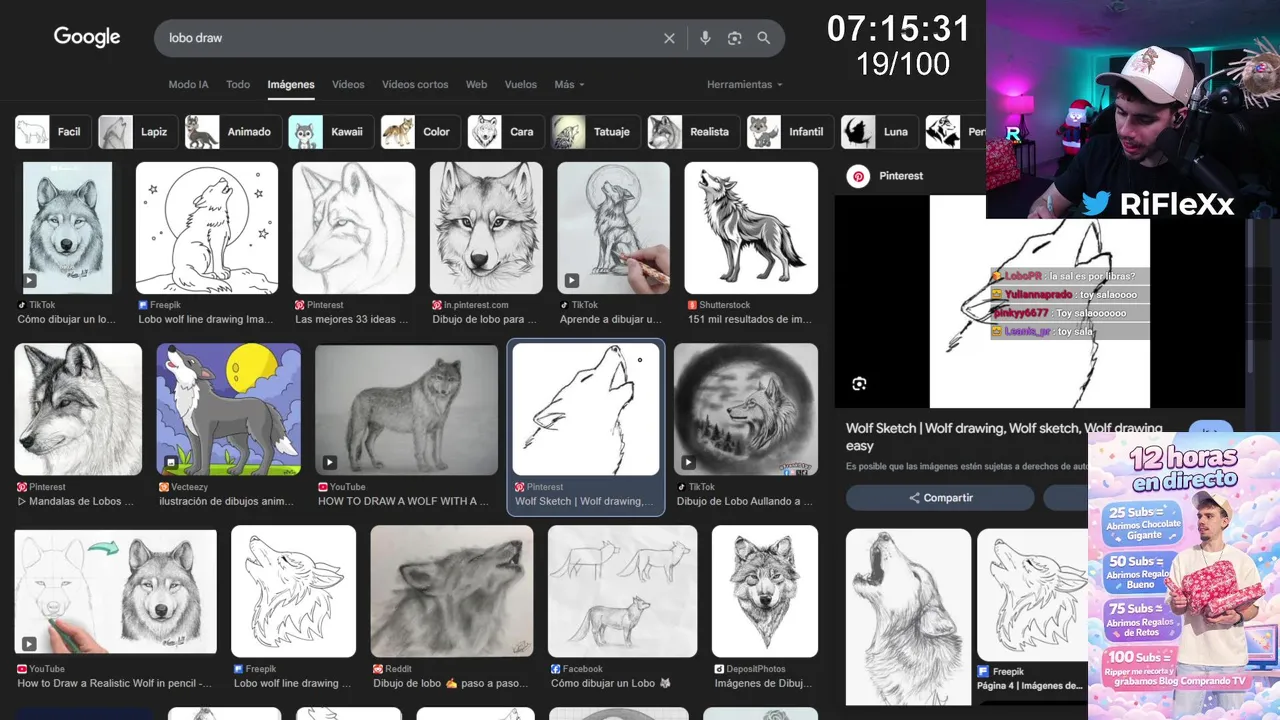The image size is (1280, 720).
Task: Click the Compartir button
Action: 940,498
